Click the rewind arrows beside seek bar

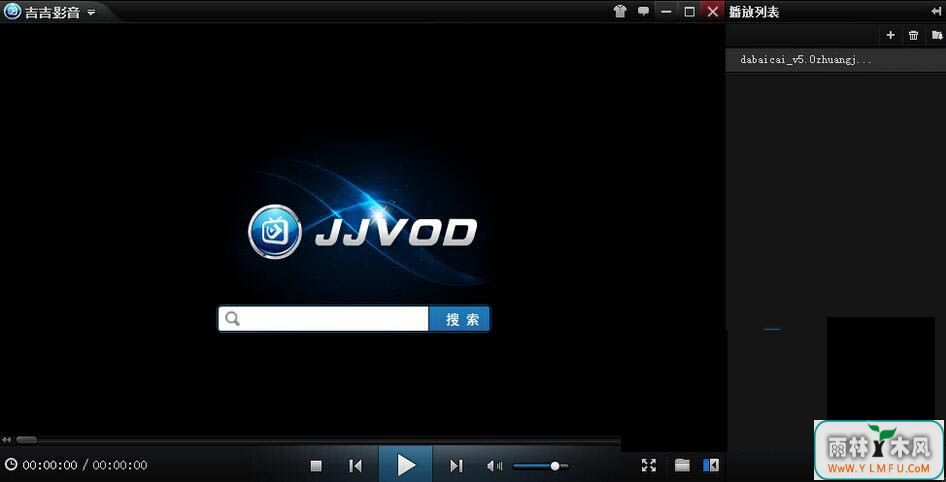(x=7, y=440)
